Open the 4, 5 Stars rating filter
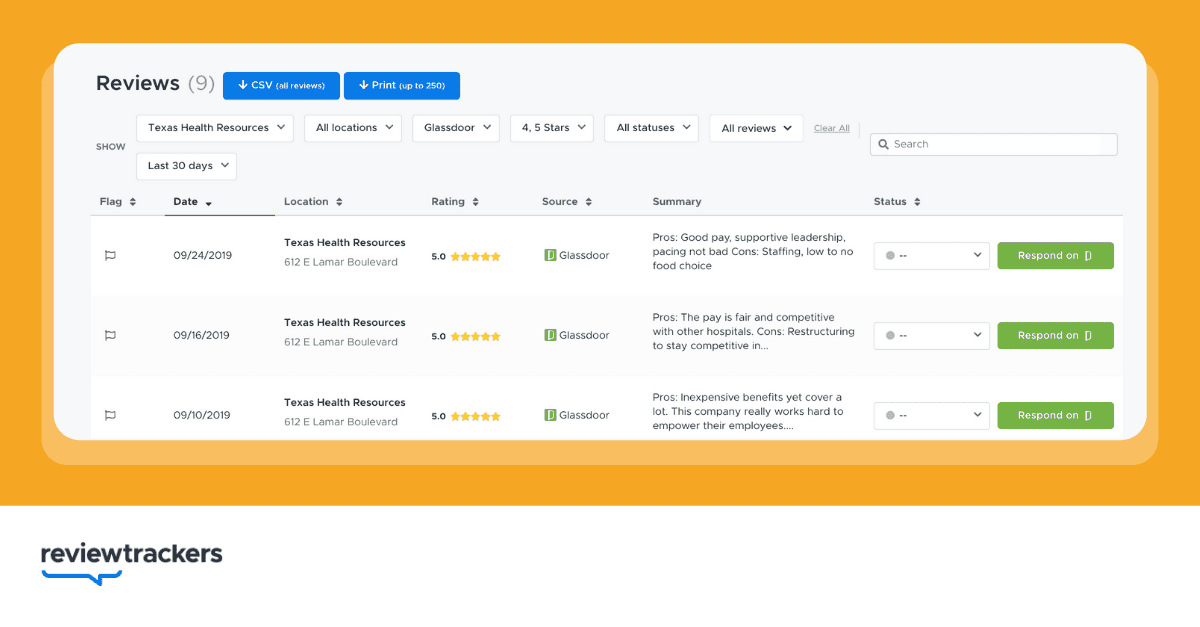Viewport: 1200px width, 627px height. tap(551, 128)
